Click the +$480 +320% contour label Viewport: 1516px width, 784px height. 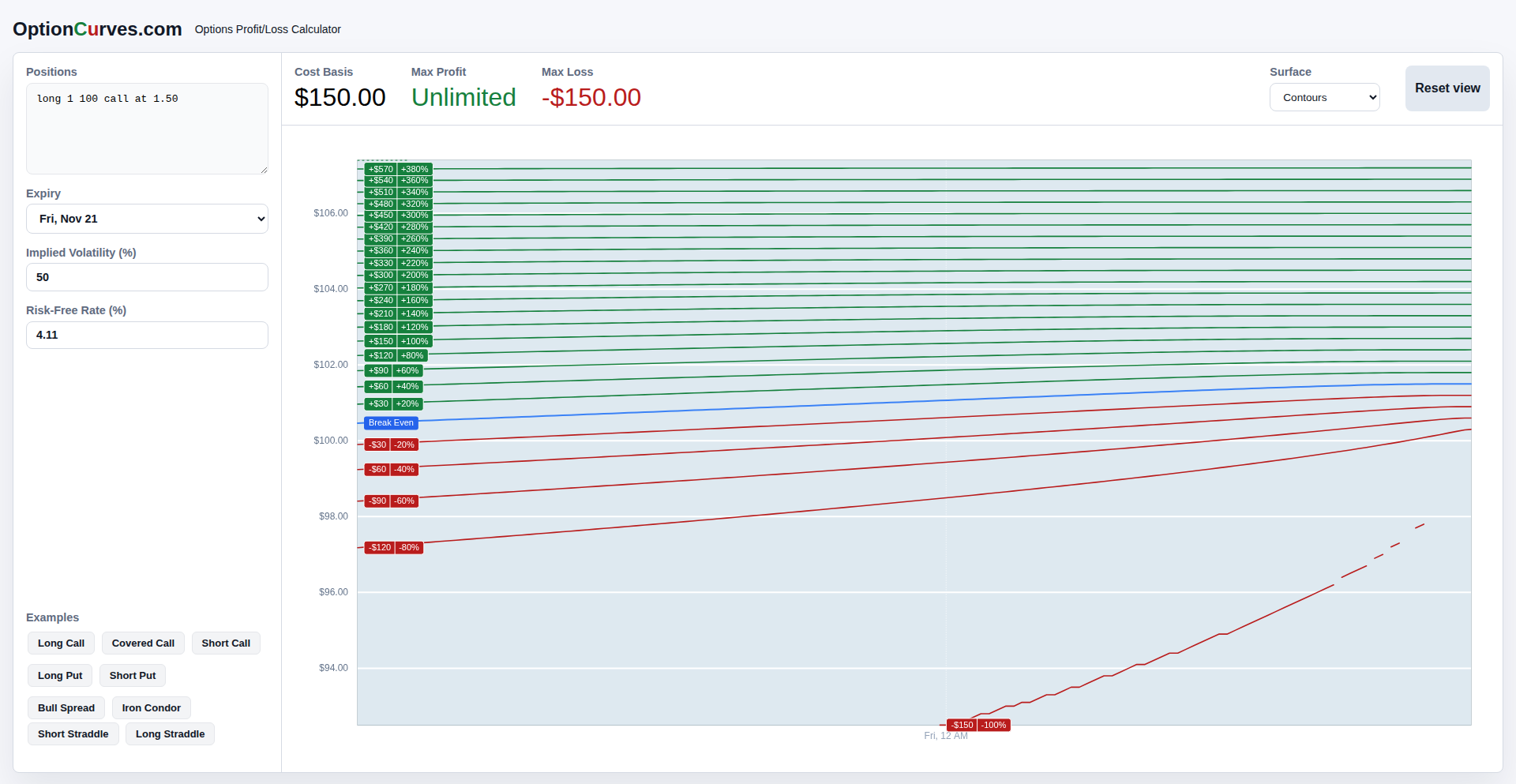(x=398, y=204)
